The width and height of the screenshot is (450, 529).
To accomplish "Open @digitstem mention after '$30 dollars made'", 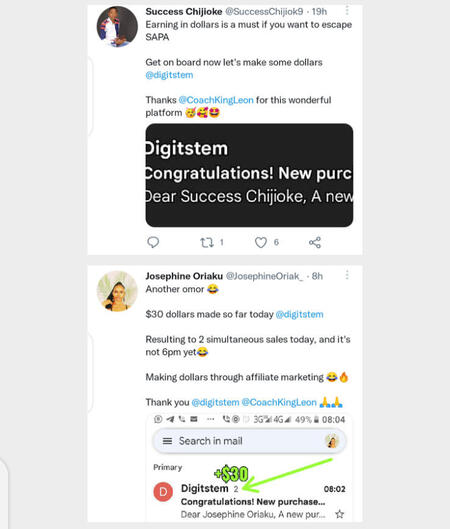I will 300,314.
